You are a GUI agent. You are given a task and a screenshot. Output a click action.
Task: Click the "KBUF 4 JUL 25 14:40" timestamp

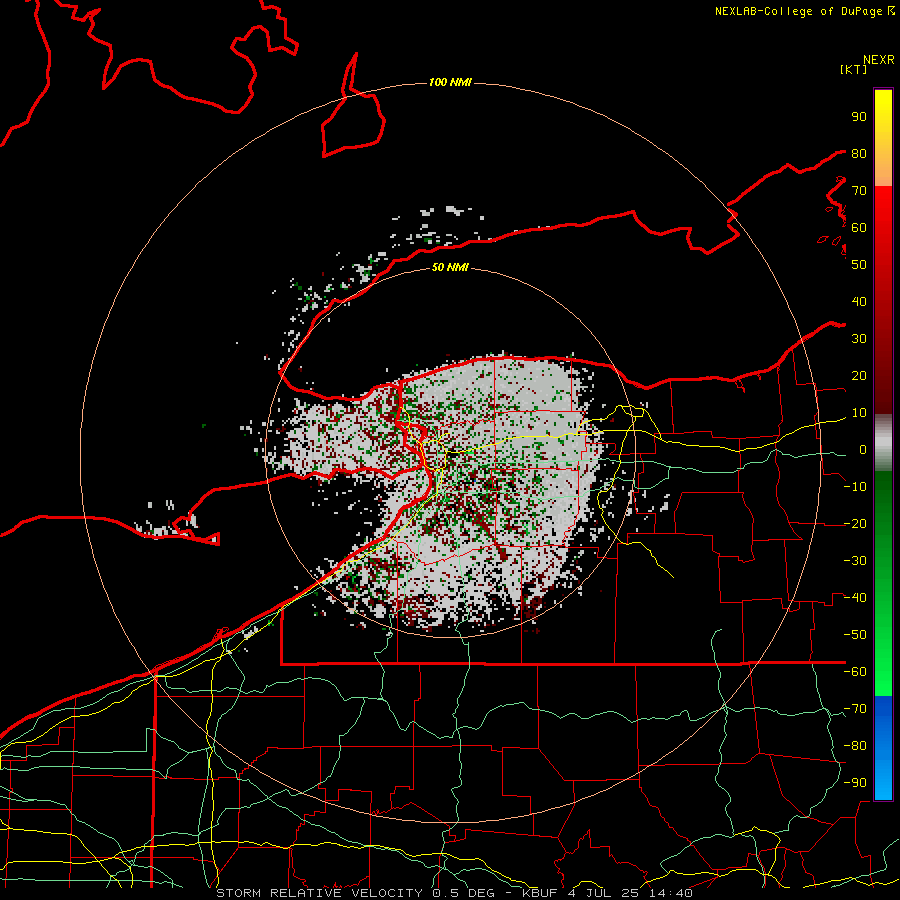pos(607,893)
